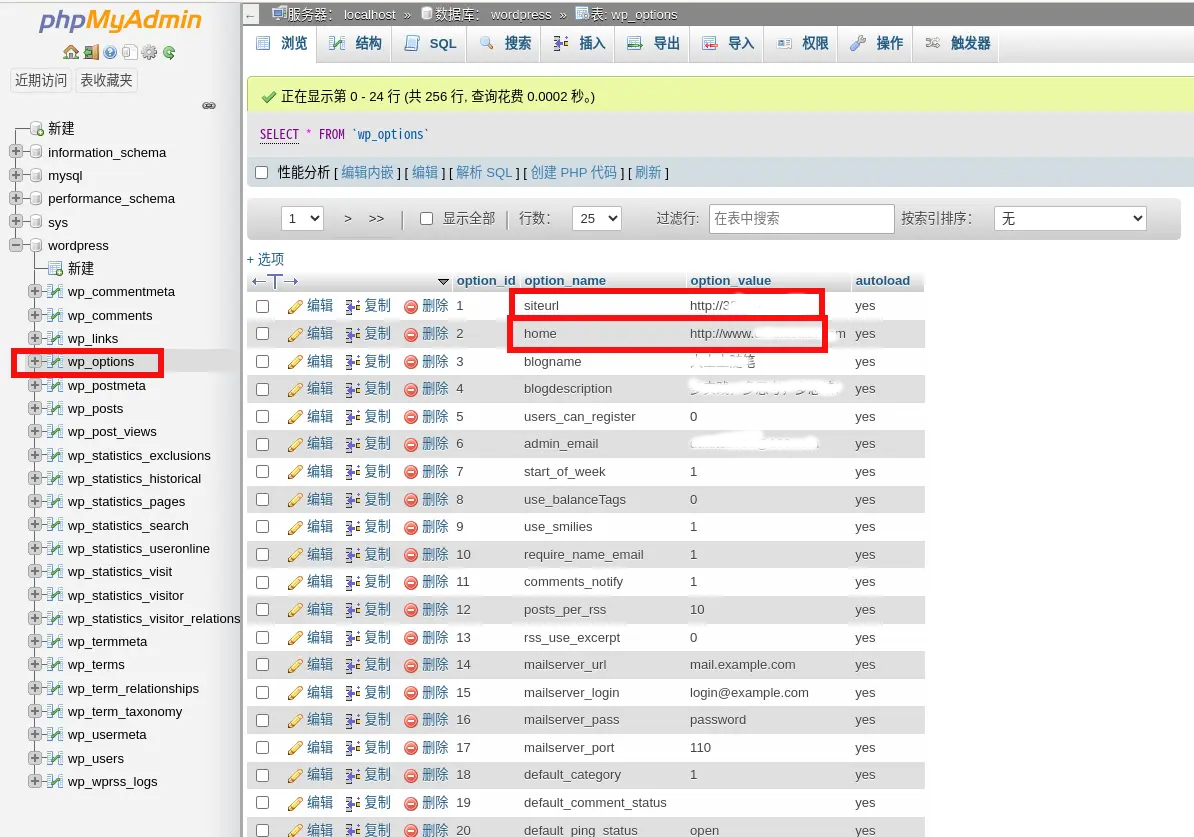1194x837 pixels.
Task: Open phpMyAdmin documentation help icon
Action: (x=110, y=53)
